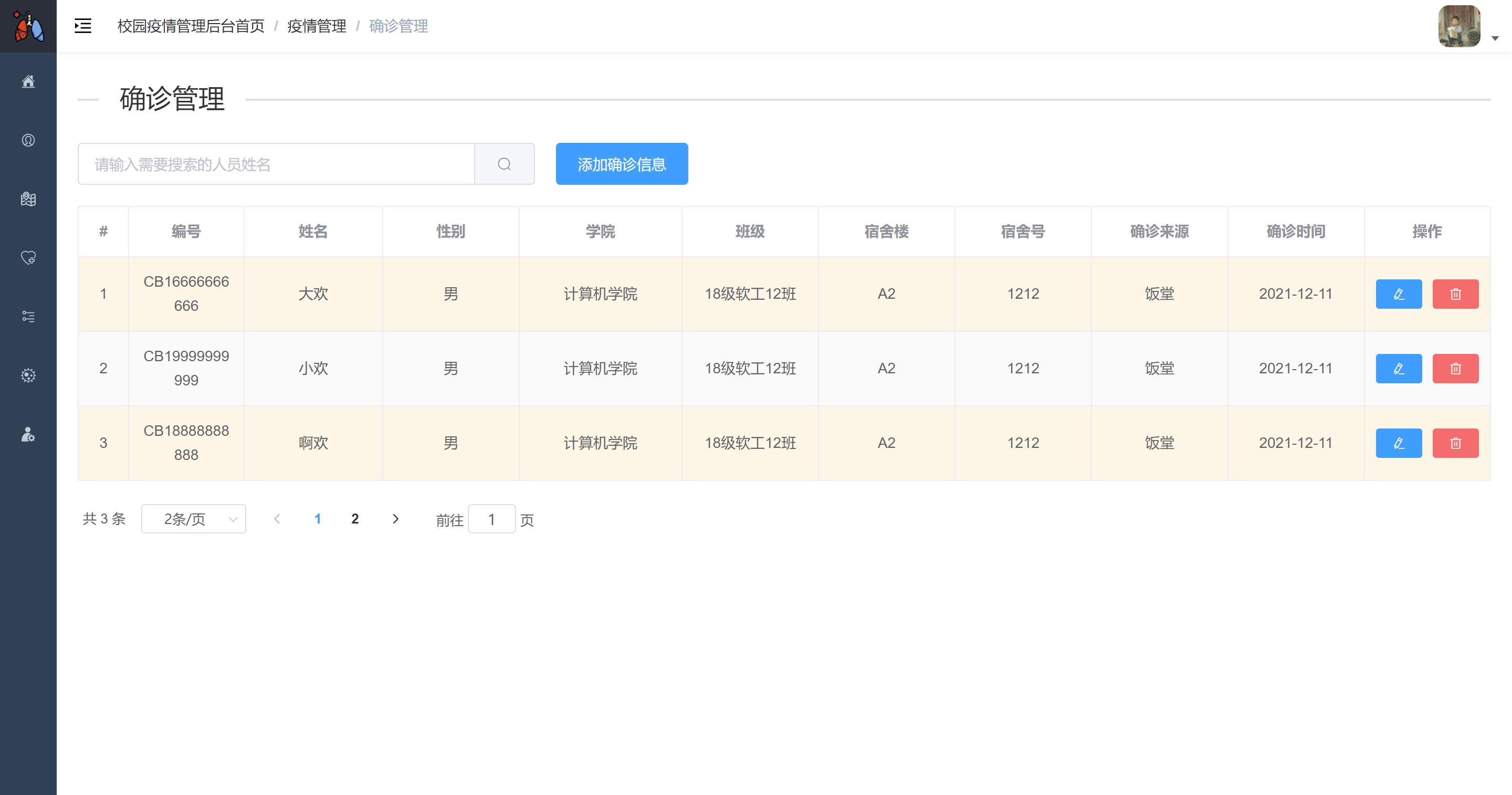Edit the record for 大欢
This screenshot has height=795, width=1512.
(1398, 294)
